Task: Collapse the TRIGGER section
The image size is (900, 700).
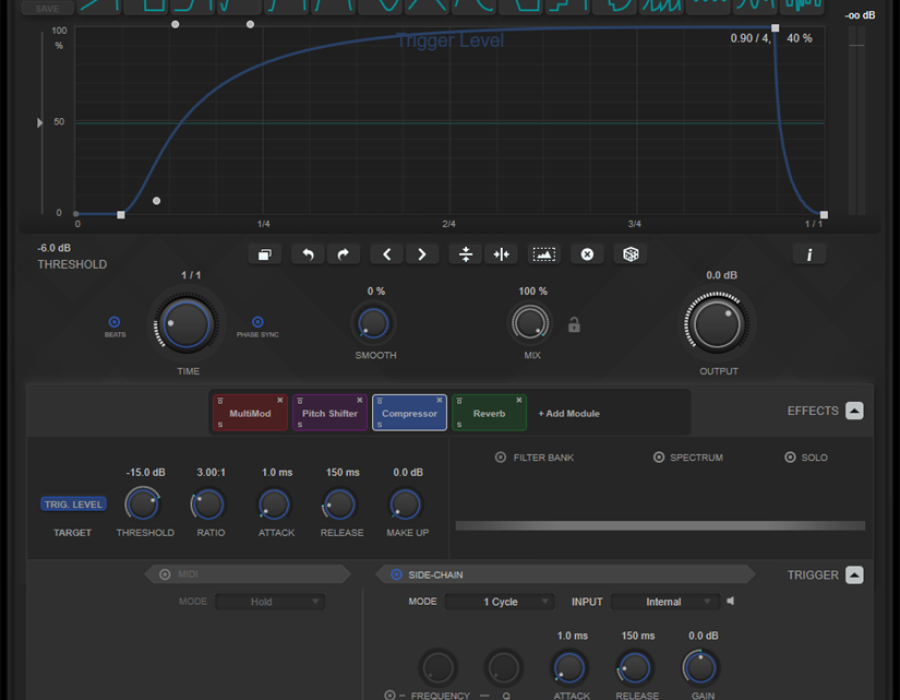Action: [x=854, y=575]
